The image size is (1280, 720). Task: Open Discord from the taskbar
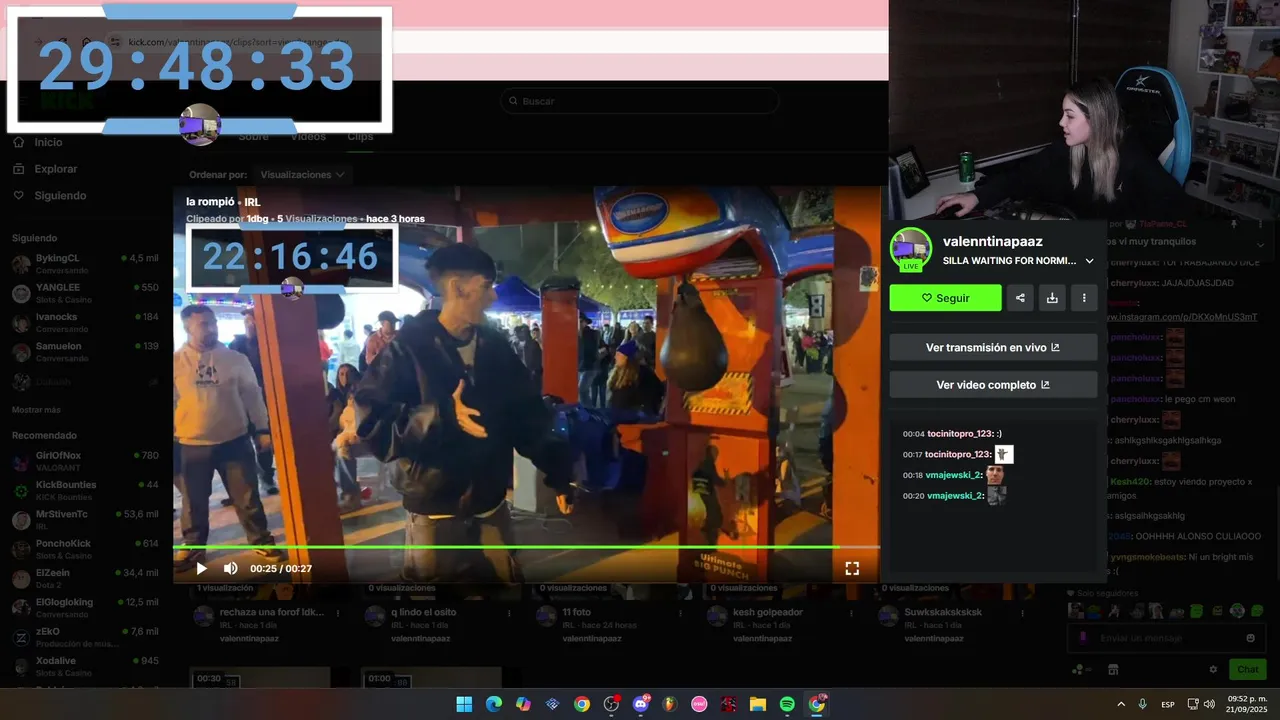pyautogui.click(x=641, y=704)
